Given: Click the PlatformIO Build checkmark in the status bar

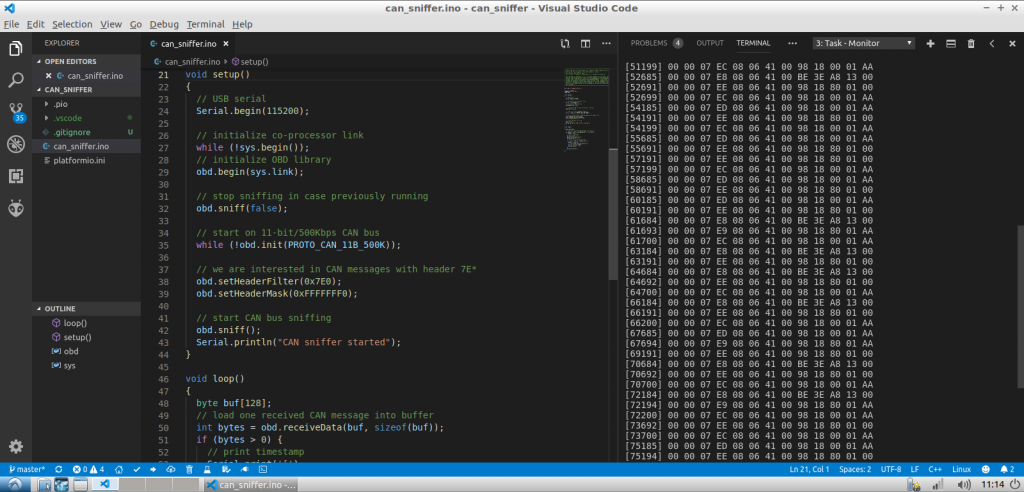Looking at the screenshot, I should [x=136, y=469].
